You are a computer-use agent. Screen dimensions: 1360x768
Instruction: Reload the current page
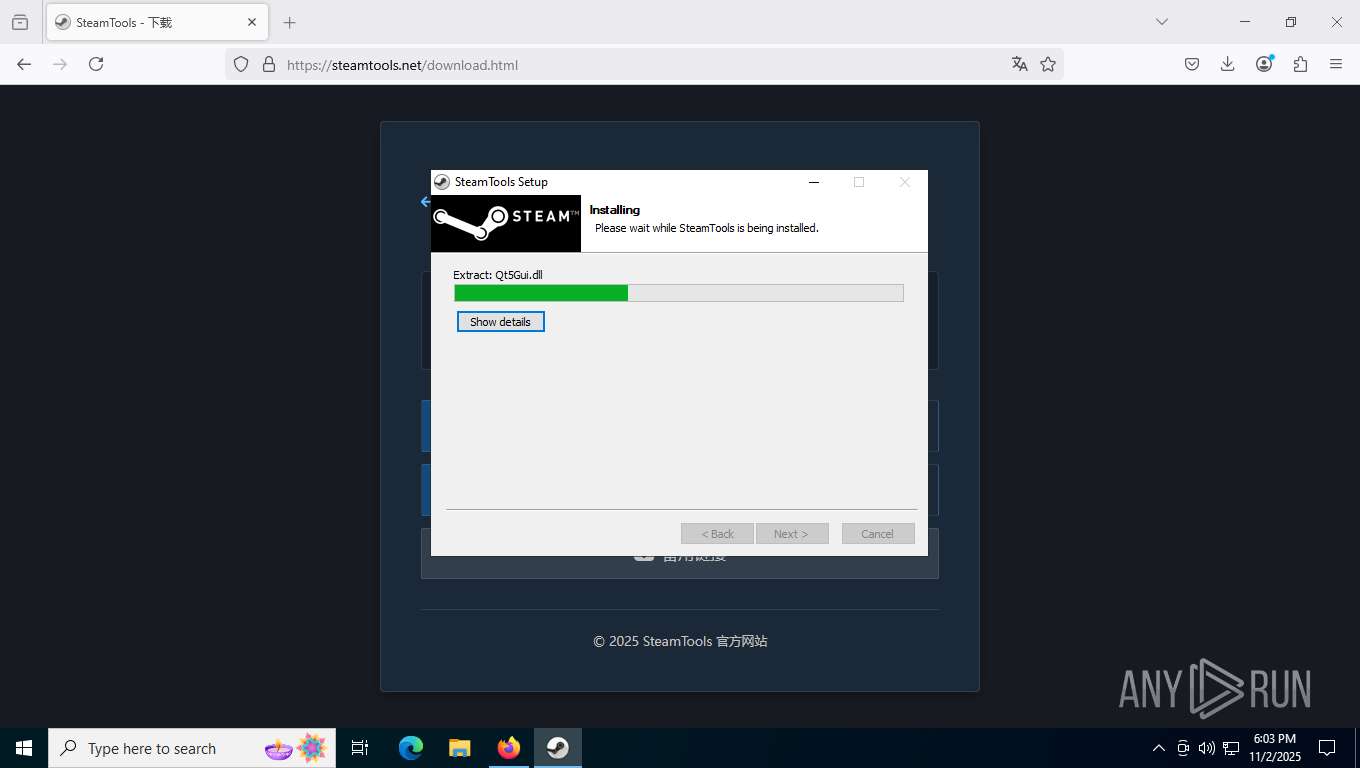[96, 64]
